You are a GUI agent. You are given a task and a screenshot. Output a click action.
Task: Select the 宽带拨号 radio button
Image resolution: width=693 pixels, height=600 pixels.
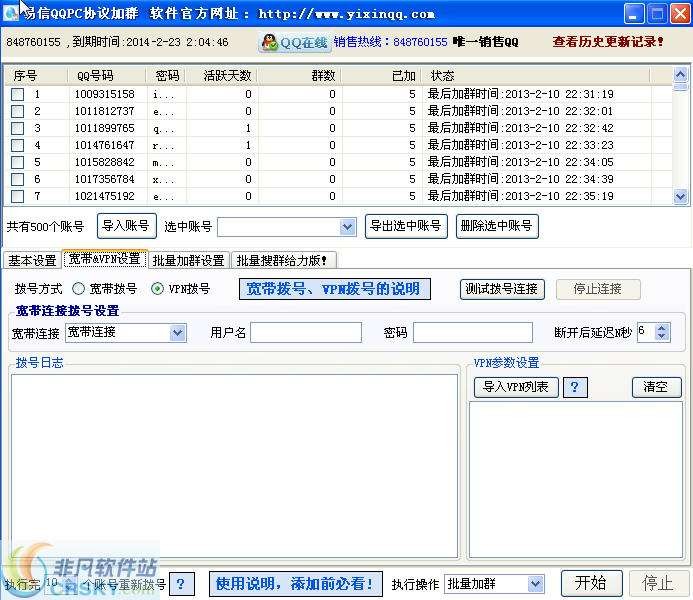[x=78, y=289]
